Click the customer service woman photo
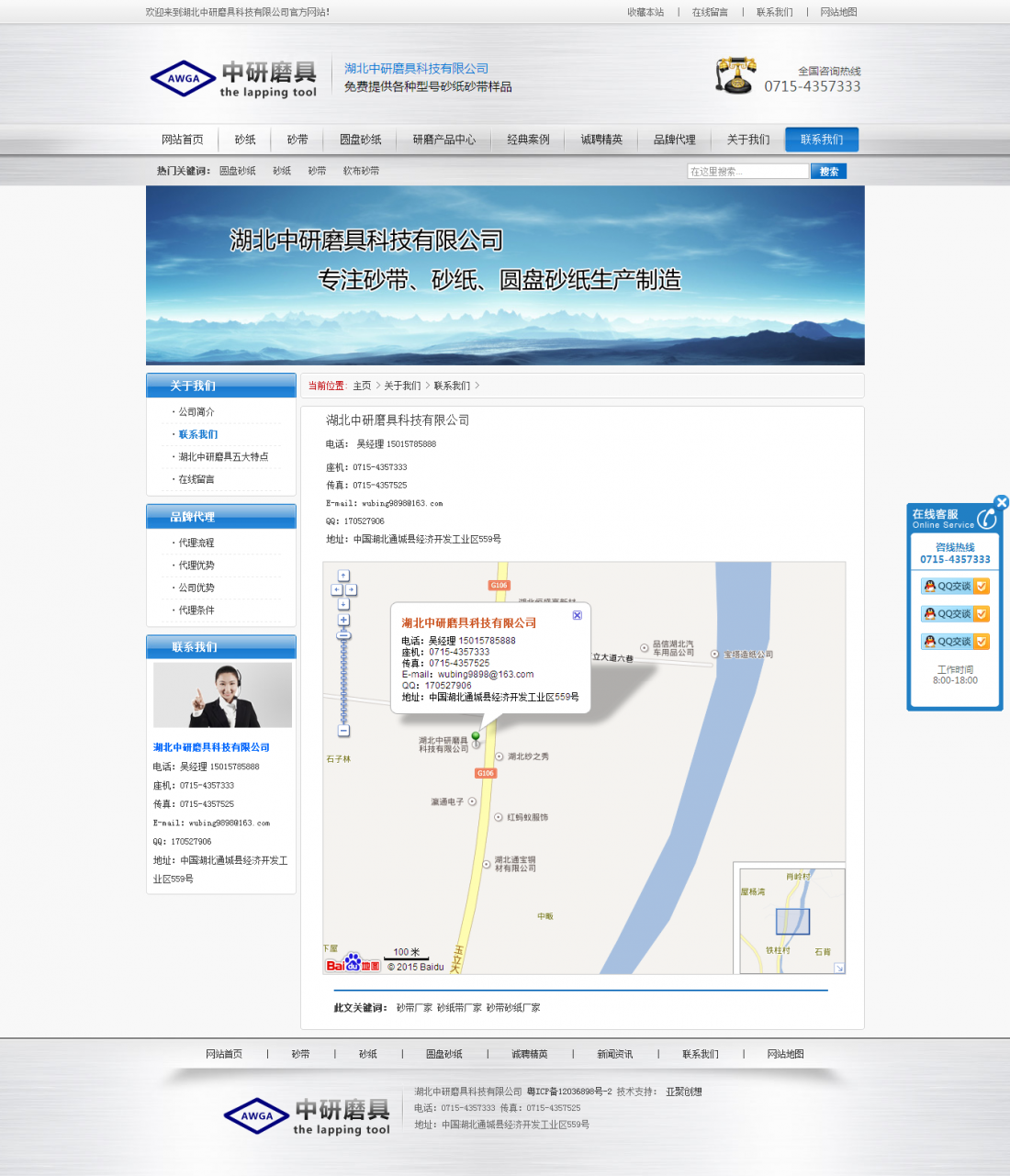 click(x=222, y=696)
